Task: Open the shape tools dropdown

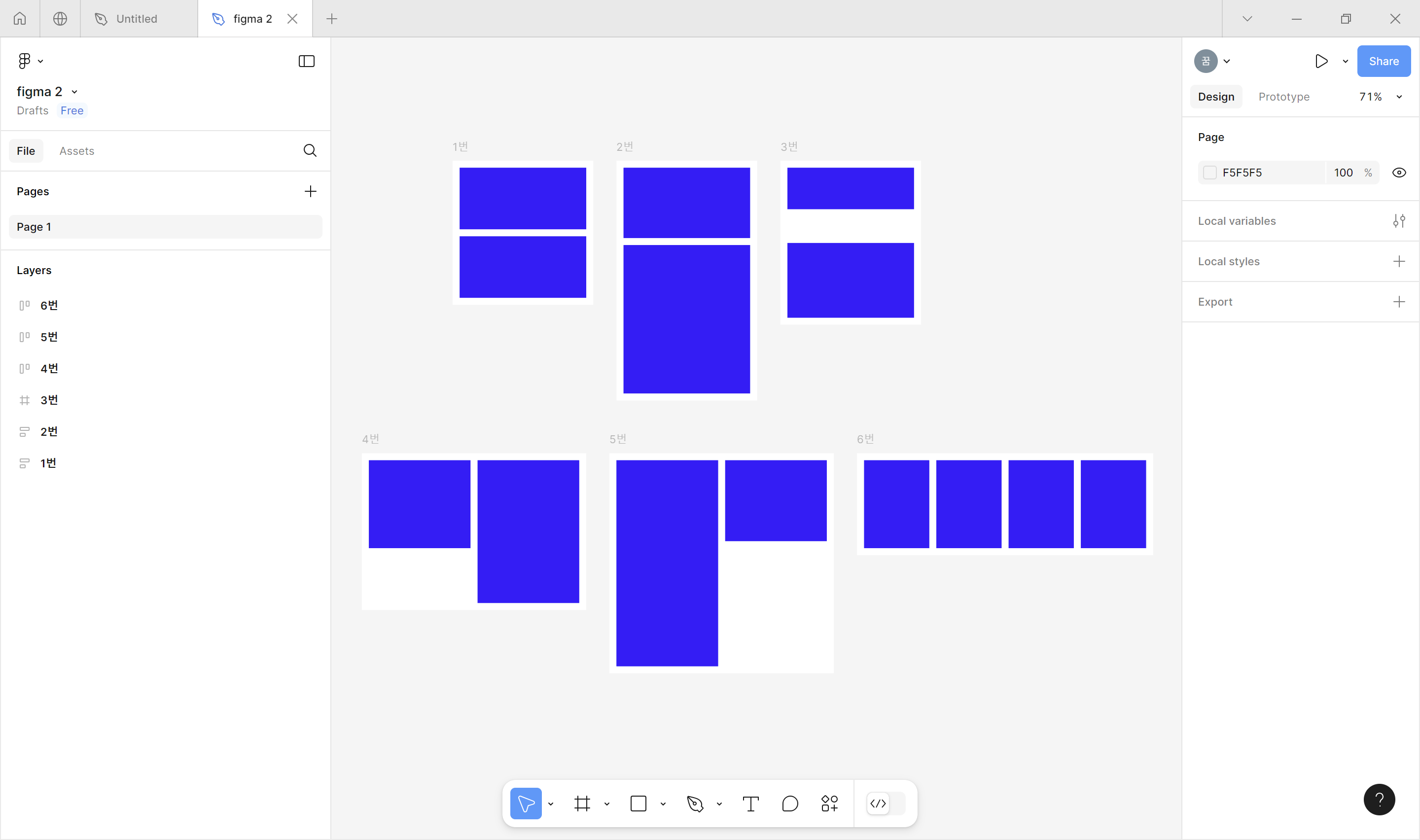Action: click(663, 804)
